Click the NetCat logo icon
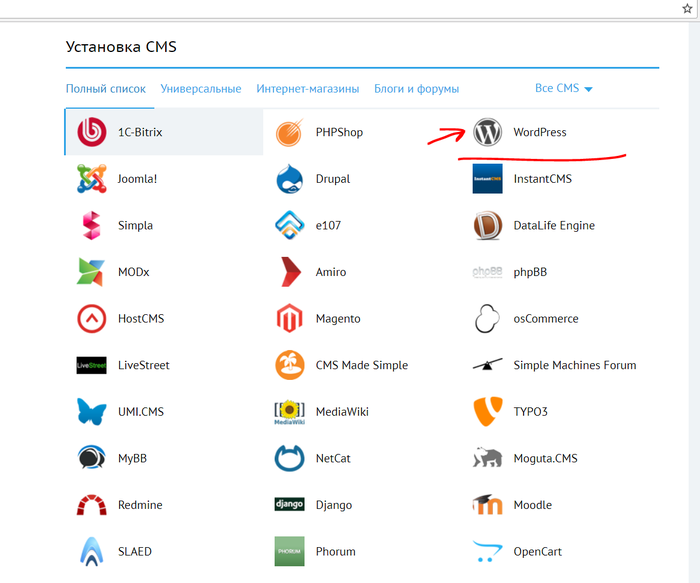The height and width of the screenshot is (583, 700). [x=289, y=458]
